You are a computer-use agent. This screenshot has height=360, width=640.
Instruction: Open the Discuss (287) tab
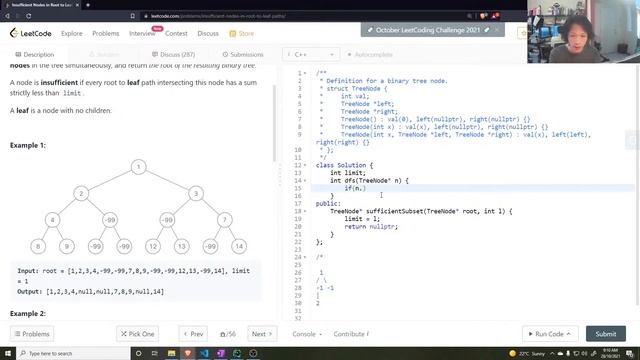point(173,54)
